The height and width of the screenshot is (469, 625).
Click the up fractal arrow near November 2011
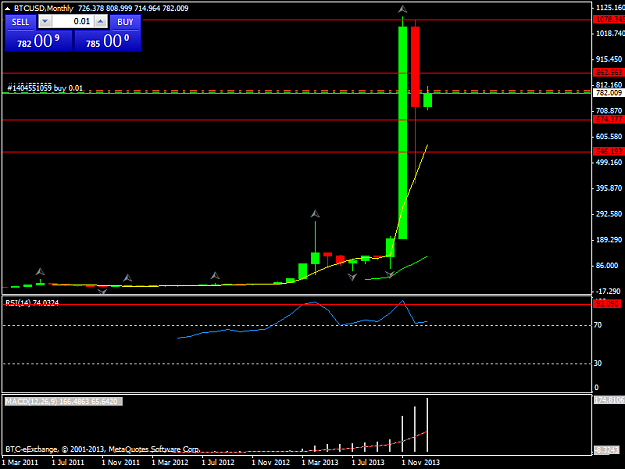click(x=127, y=278)
